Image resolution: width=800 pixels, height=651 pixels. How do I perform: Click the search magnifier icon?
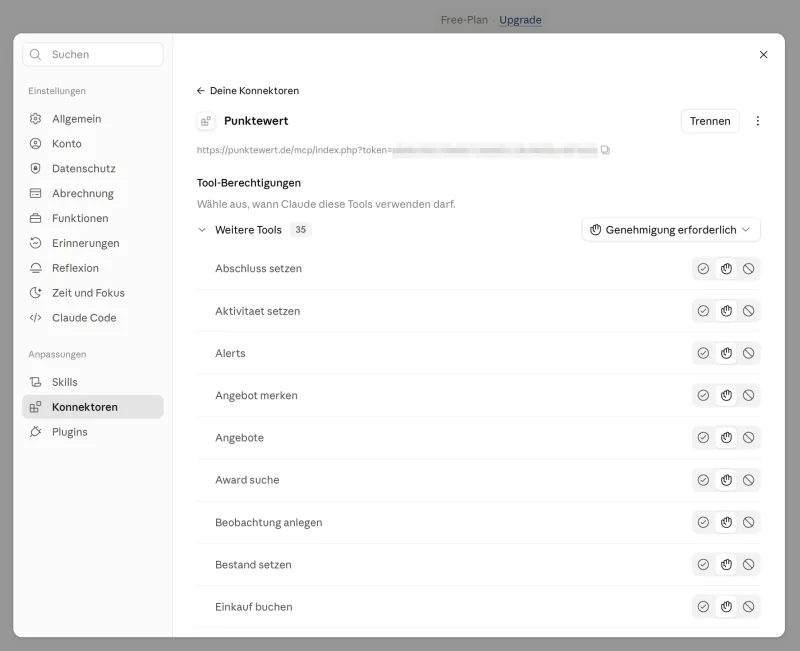click(35, 55)
